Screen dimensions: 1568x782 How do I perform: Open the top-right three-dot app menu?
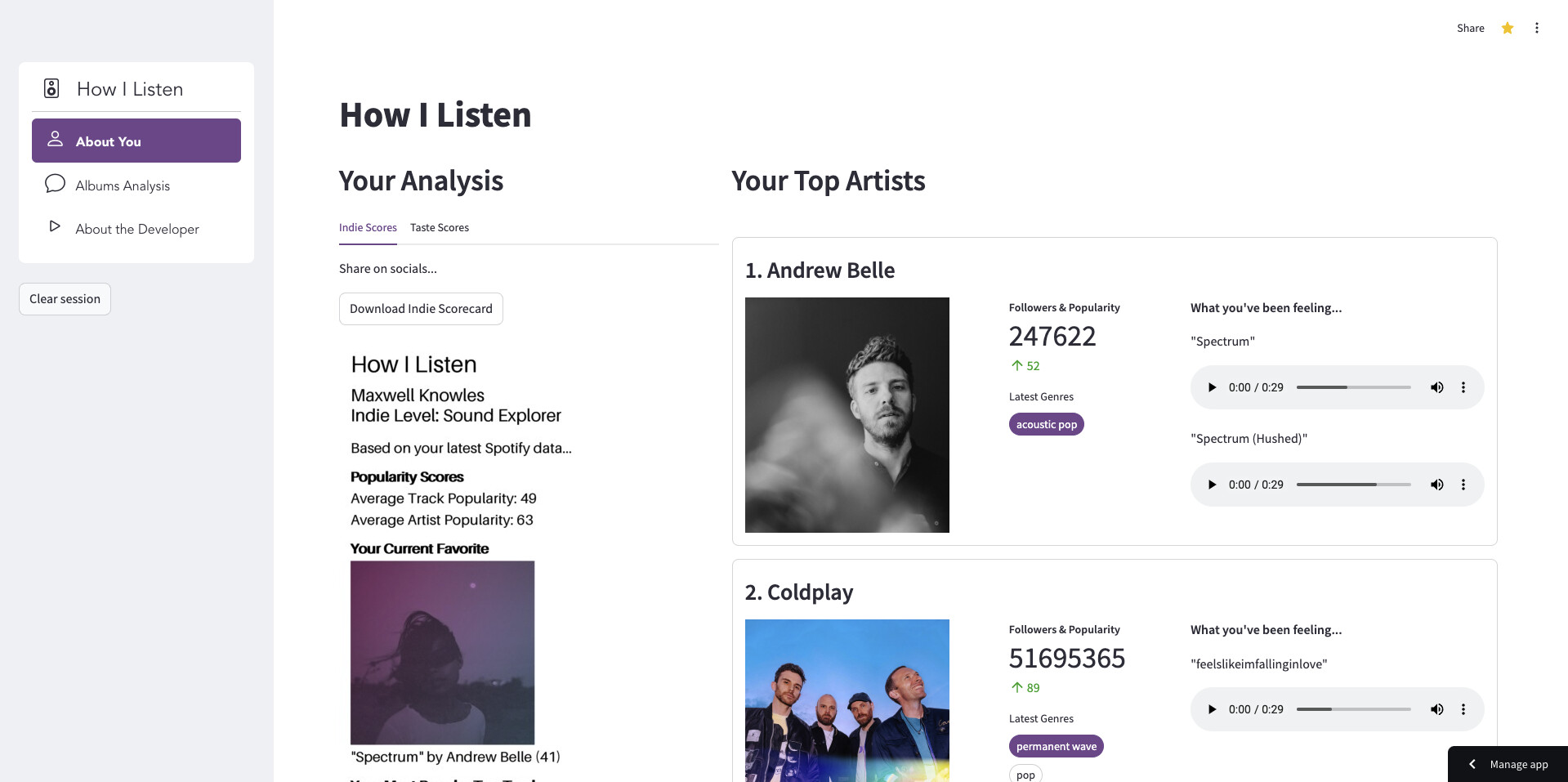tap(1536, 29)
